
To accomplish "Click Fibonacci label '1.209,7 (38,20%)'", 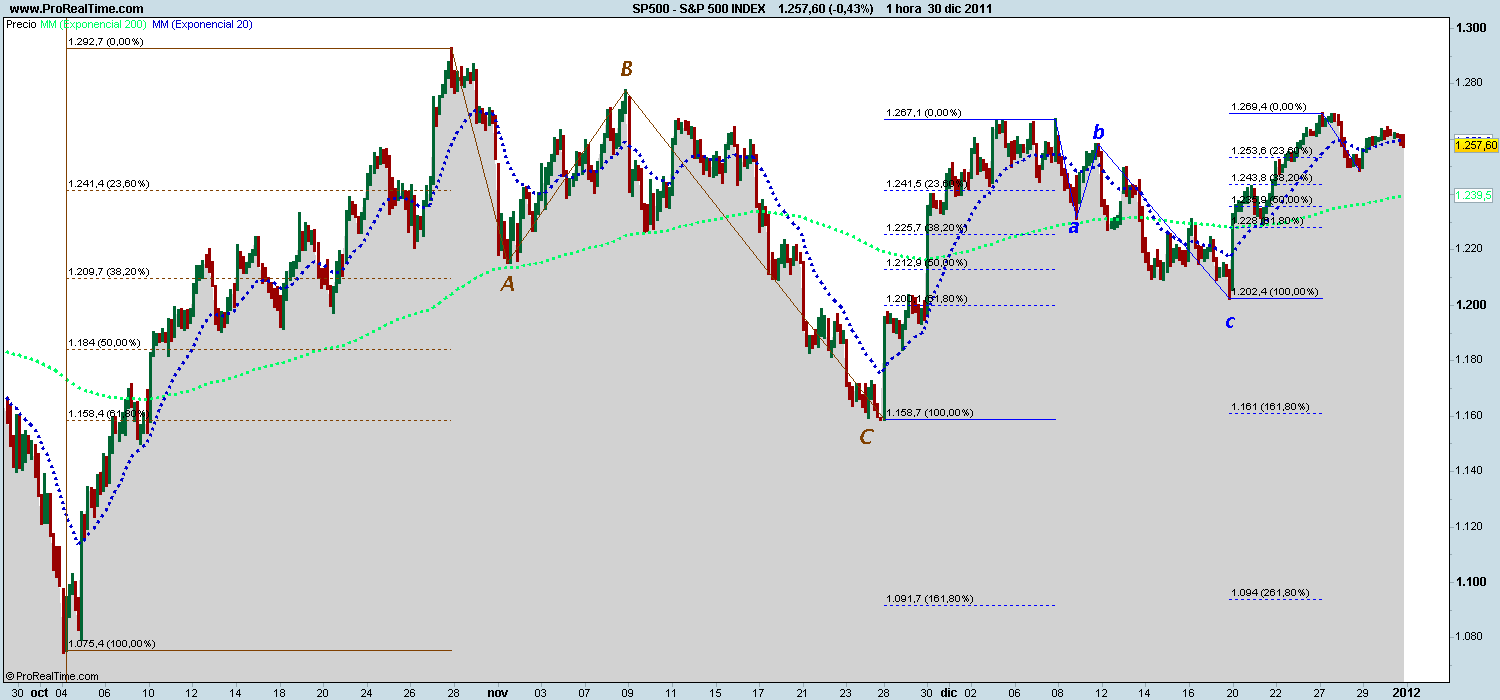I will point(109,271).
